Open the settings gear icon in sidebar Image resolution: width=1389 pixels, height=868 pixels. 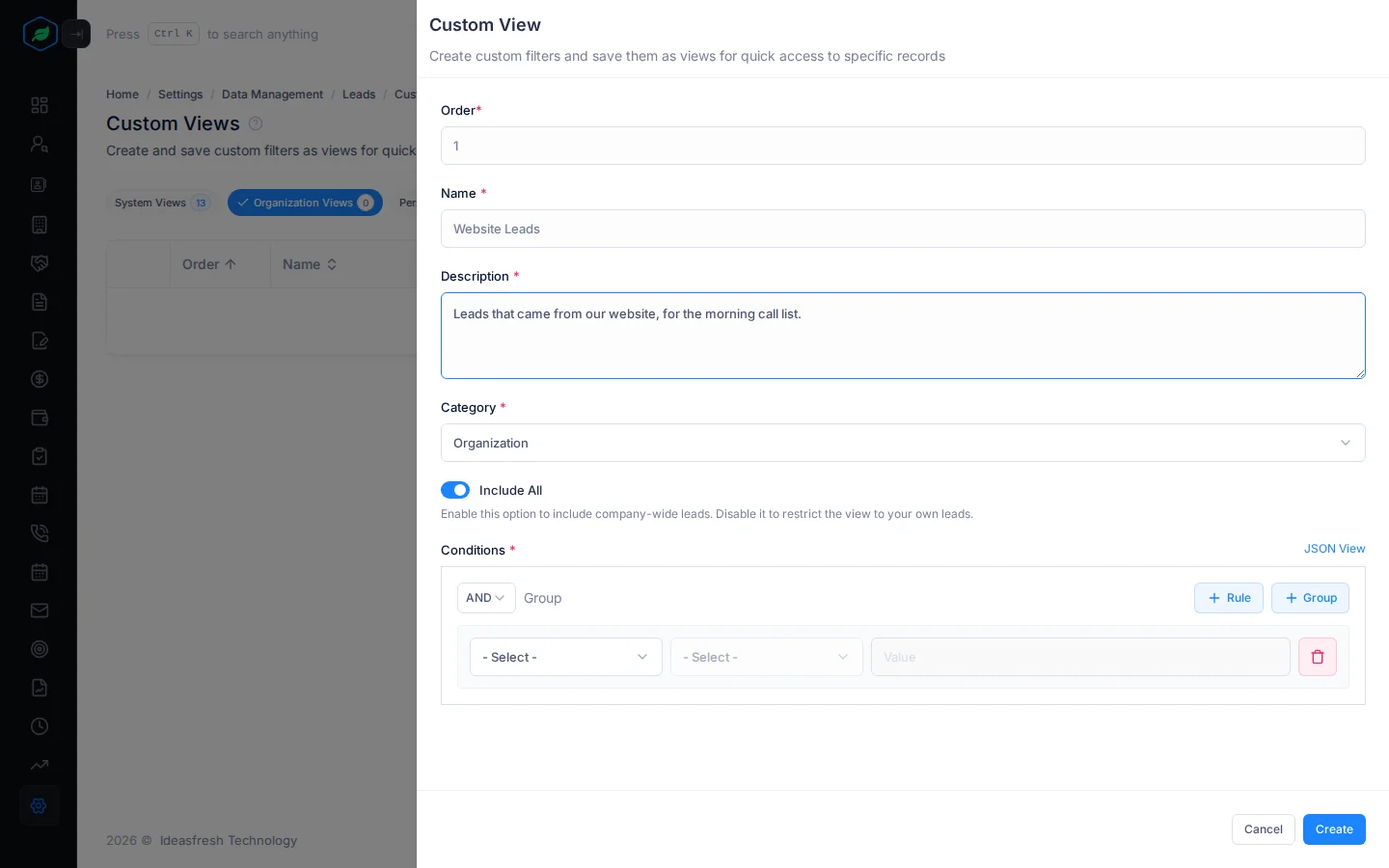coord(40,805)
